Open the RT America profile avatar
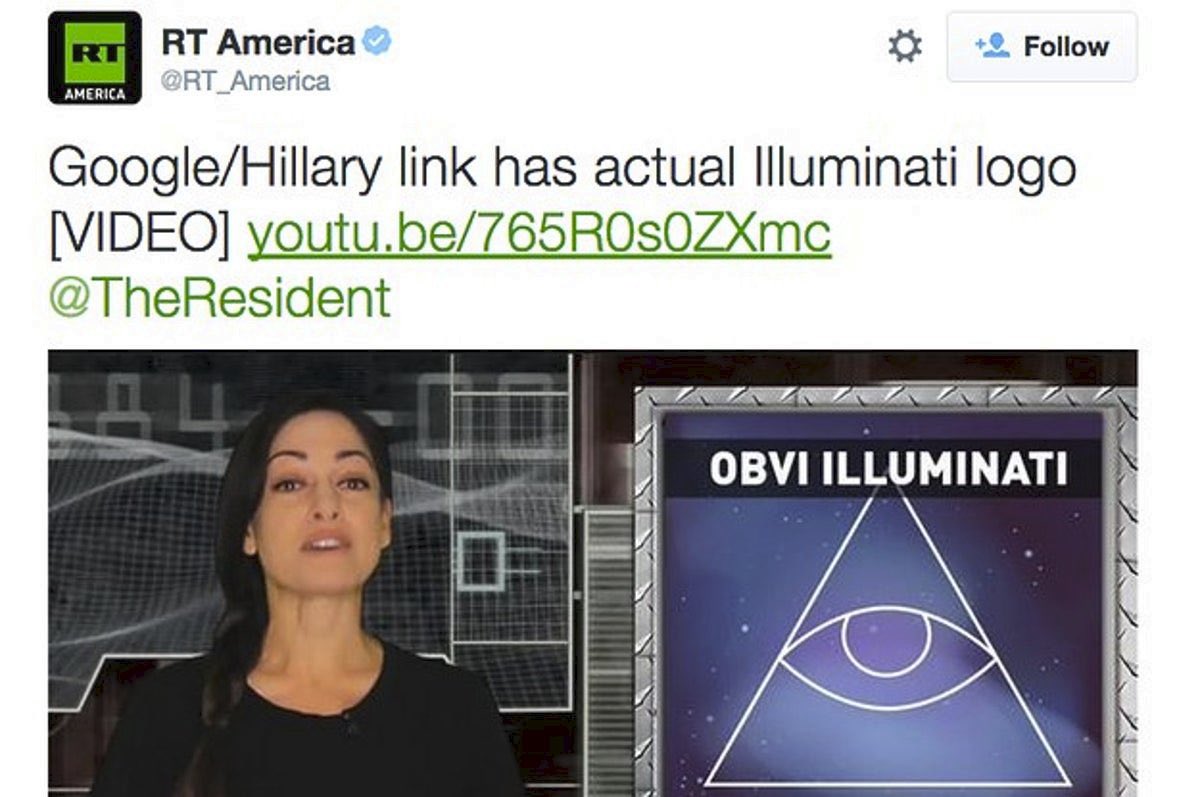Screen dimensions: 1200x797 pos(95,58)
